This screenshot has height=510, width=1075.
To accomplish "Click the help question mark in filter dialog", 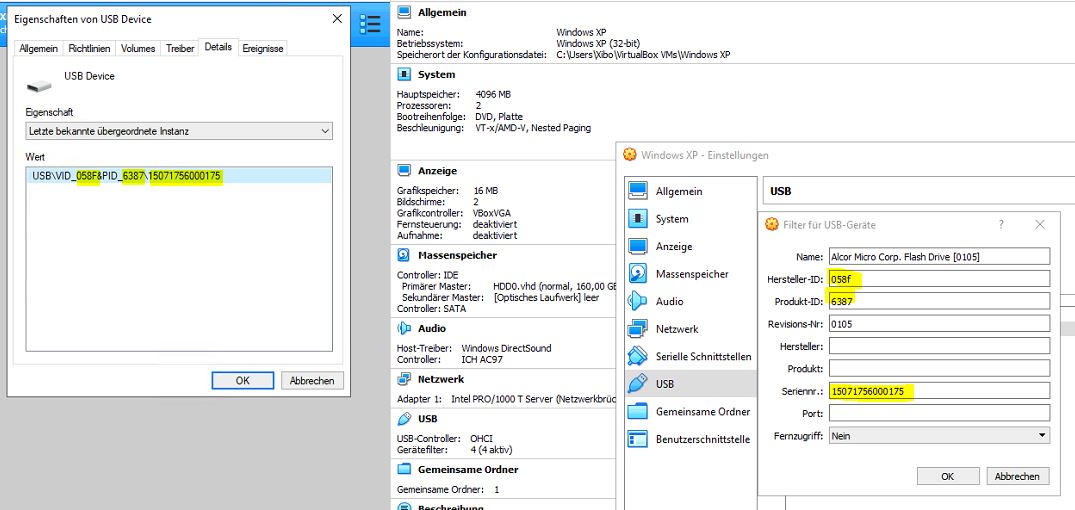I will (x=1001, y=225).
